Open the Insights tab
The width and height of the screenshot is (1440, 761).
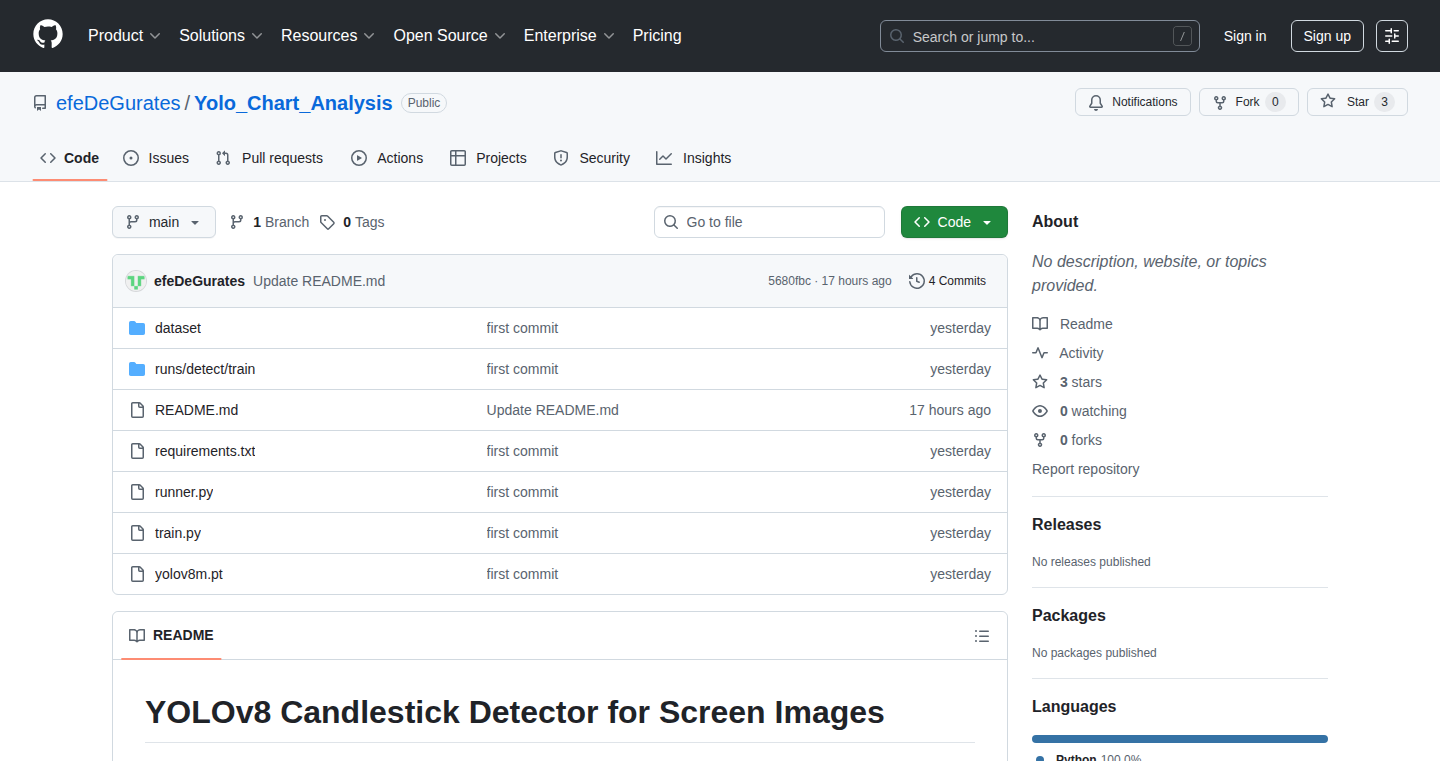click(694, 158)
